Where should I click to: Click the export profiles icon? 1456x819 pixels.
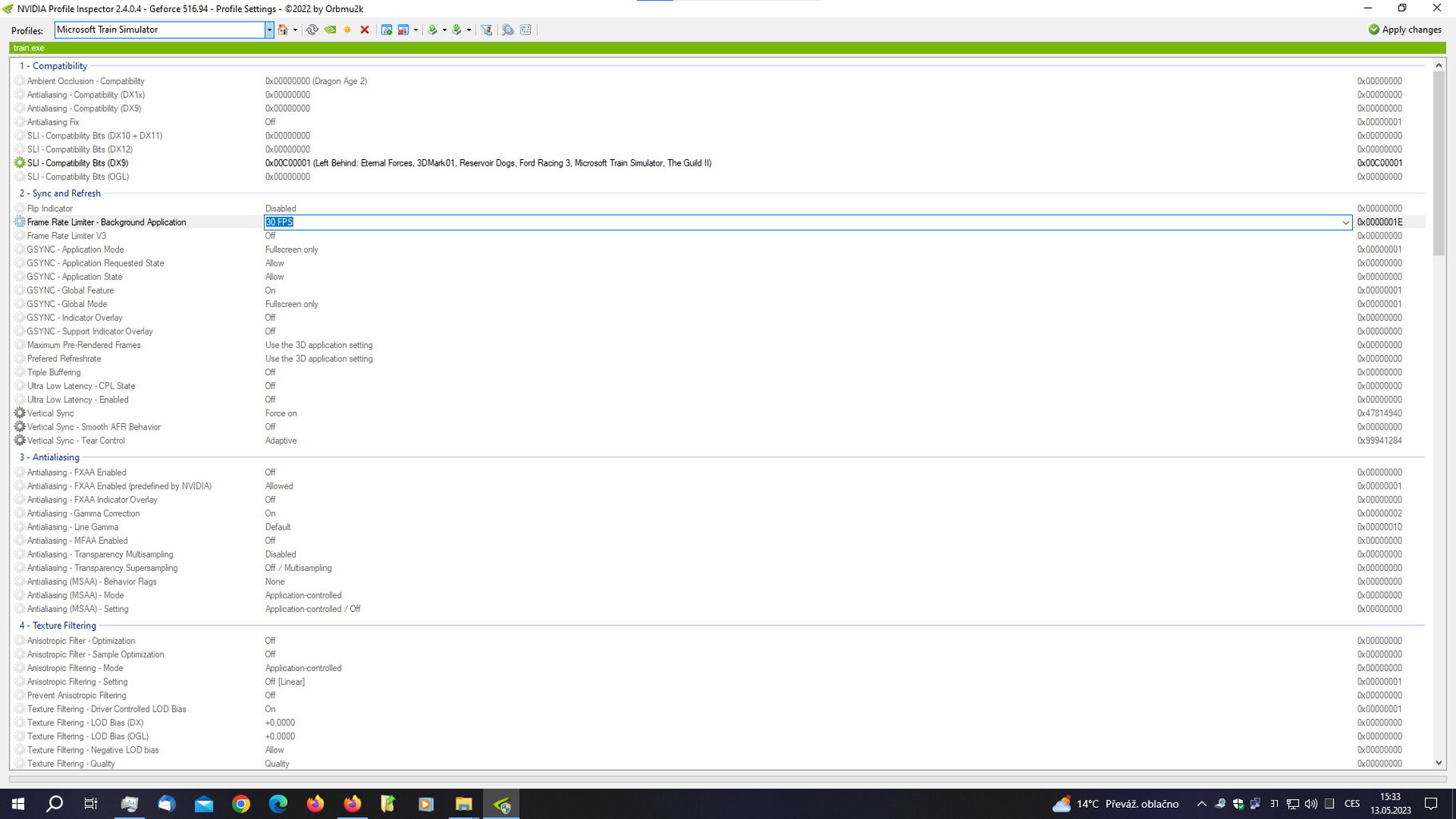[x=433, y=30]
